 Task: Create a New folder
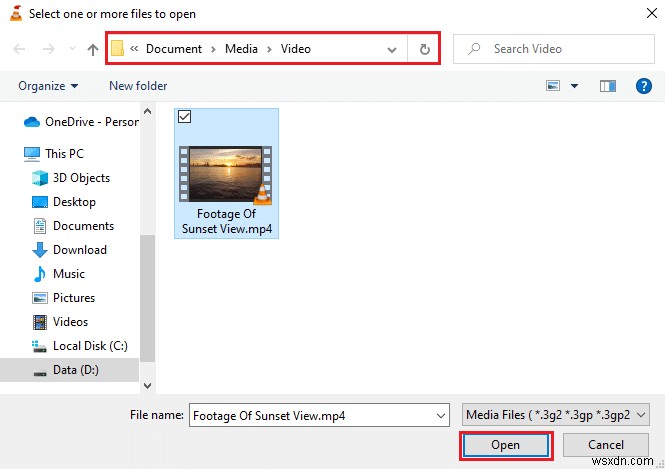click(x=138, y=86)
